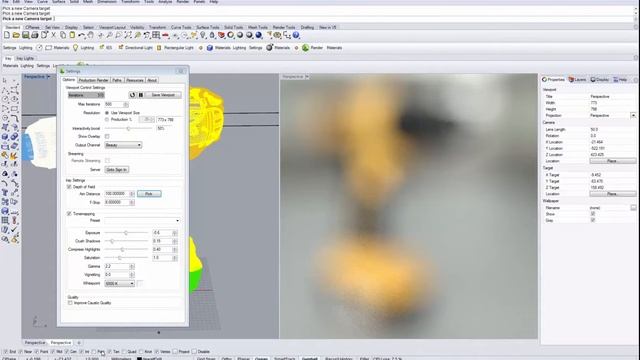Click the blue cube Materials icon
The height and width of the screenshot is (360, 640).
(x=210, y=48)
